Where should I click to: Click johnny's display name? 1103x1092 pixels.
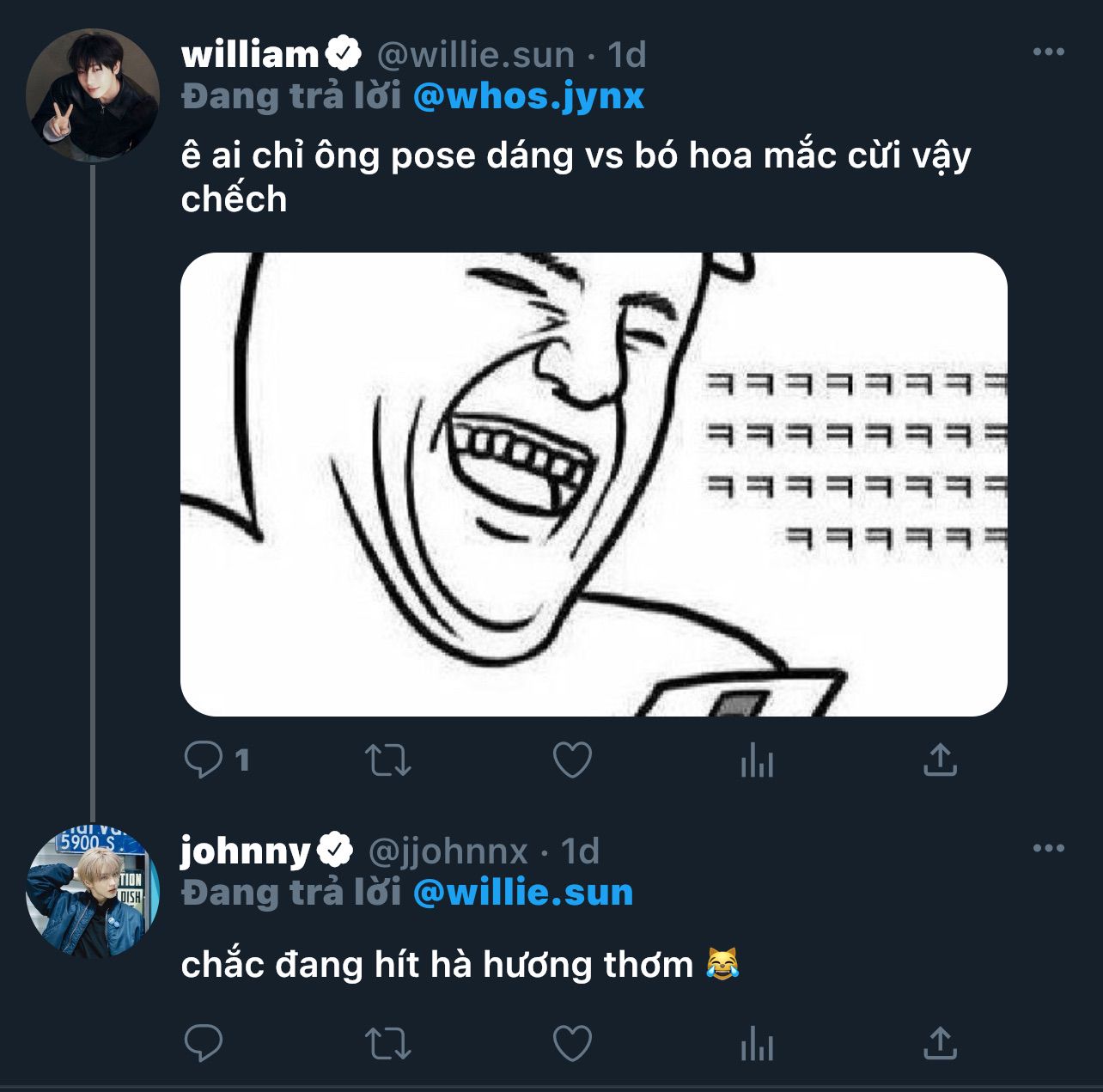pos(245,851)
